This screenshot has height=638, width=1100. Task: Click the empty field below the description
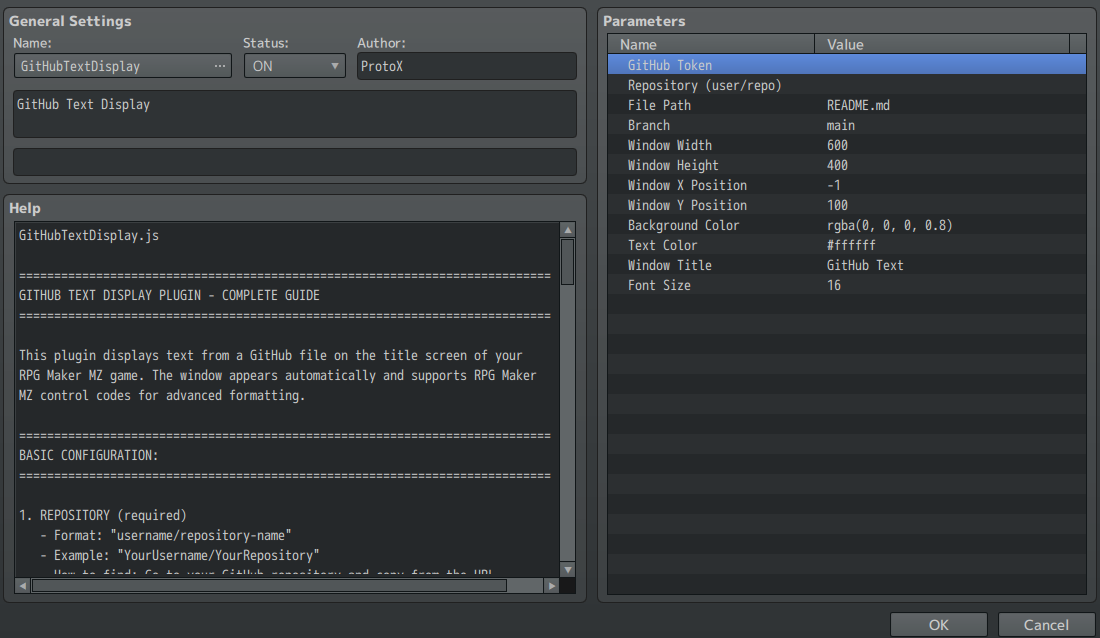[x=295, y=162]
